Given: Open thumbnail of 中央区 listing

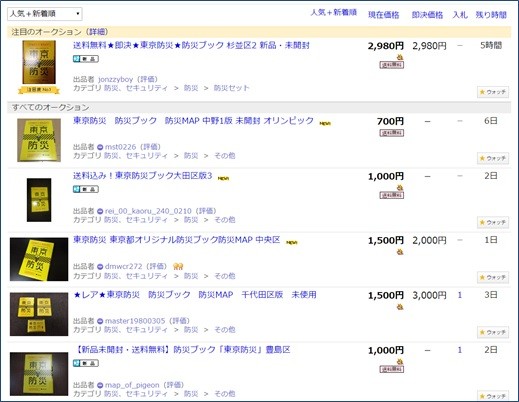Looking at the screenshot, I should coord(39,259).
